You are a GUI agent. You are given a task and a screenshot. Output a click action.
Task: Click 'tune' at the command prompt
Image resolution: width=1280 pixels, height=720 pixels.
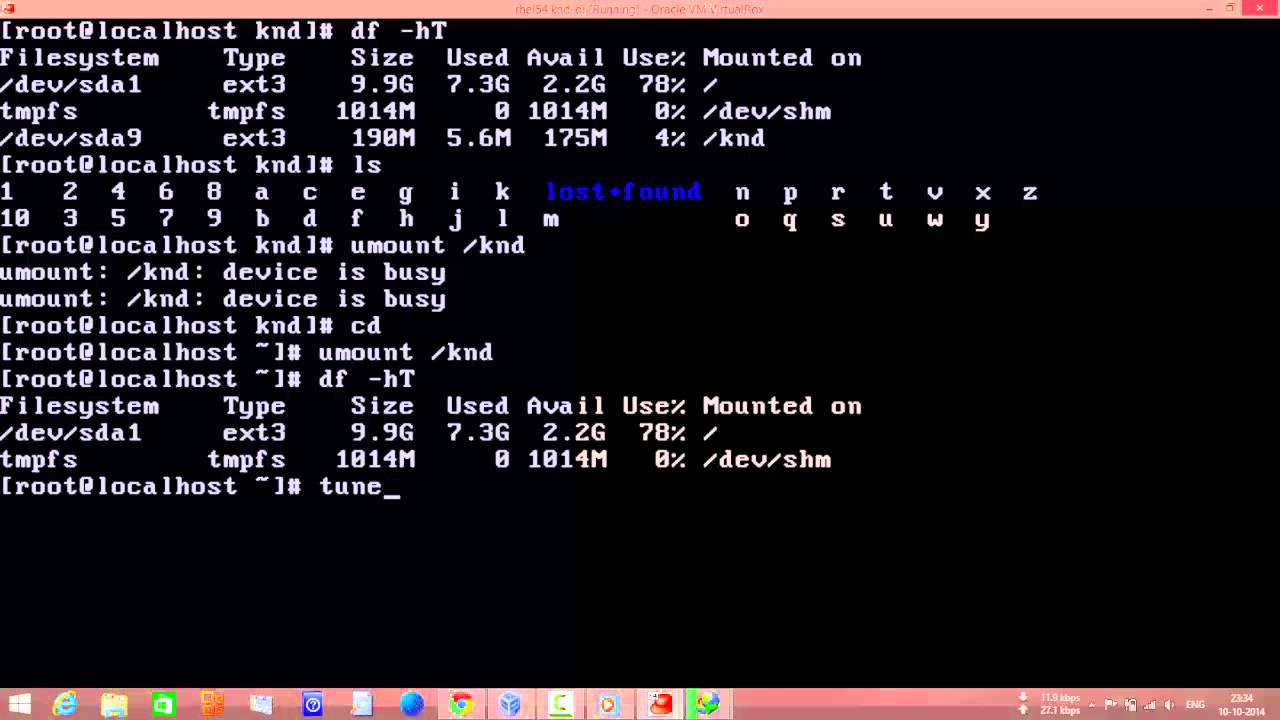click(x=350, y=487)
